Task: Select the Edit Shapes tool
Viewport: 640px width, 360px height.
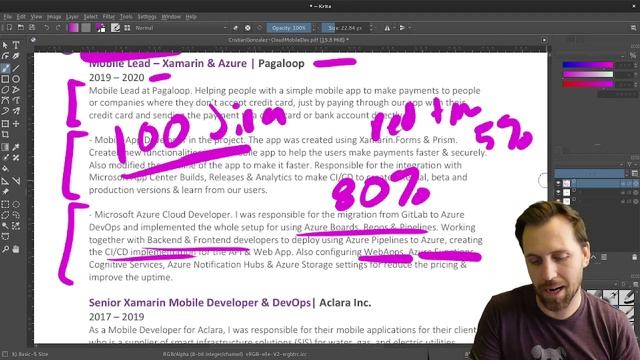Action: click(x=5, y=56)
